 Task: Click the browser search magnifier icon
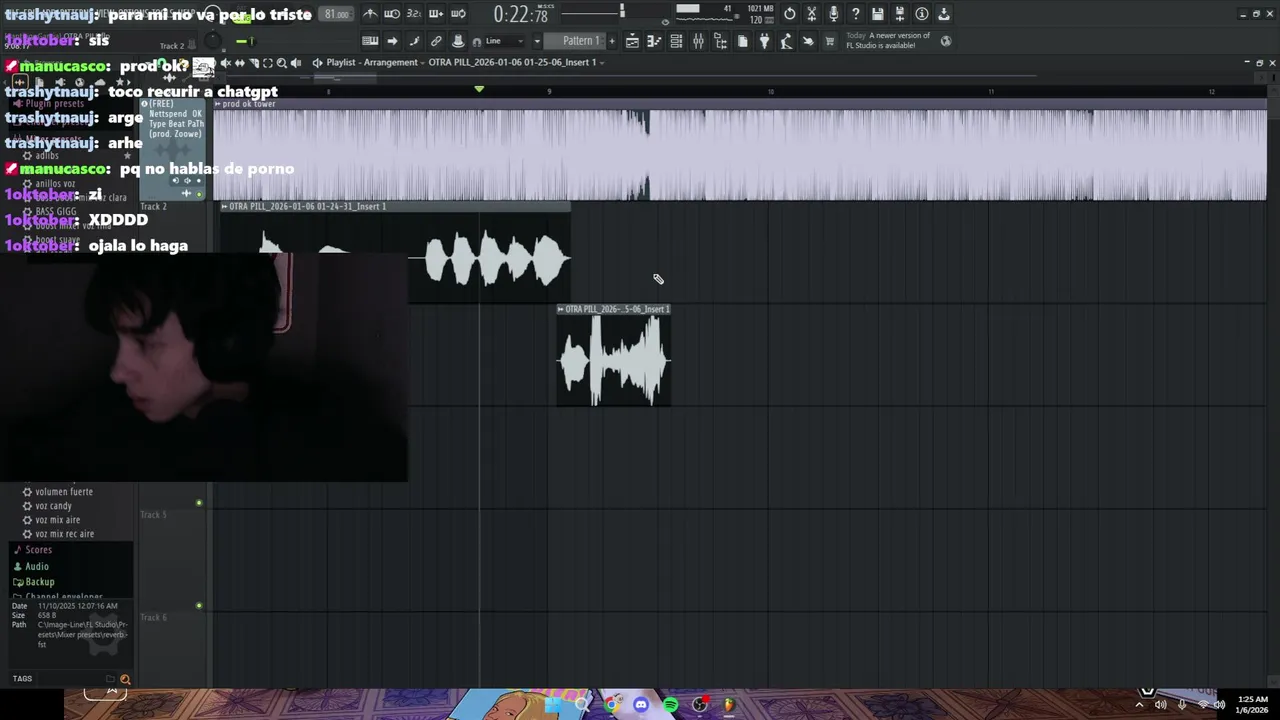coord(125,679)
